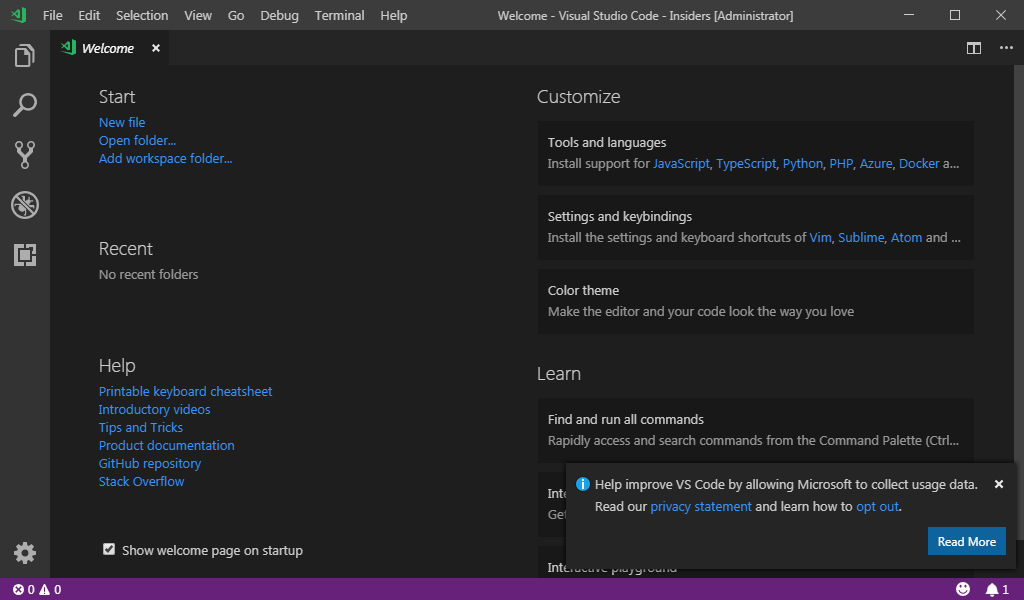The height and width of the screenshot is (600, 1024).
Task: Open the Terminal menu
Action: tap(339, 16)
